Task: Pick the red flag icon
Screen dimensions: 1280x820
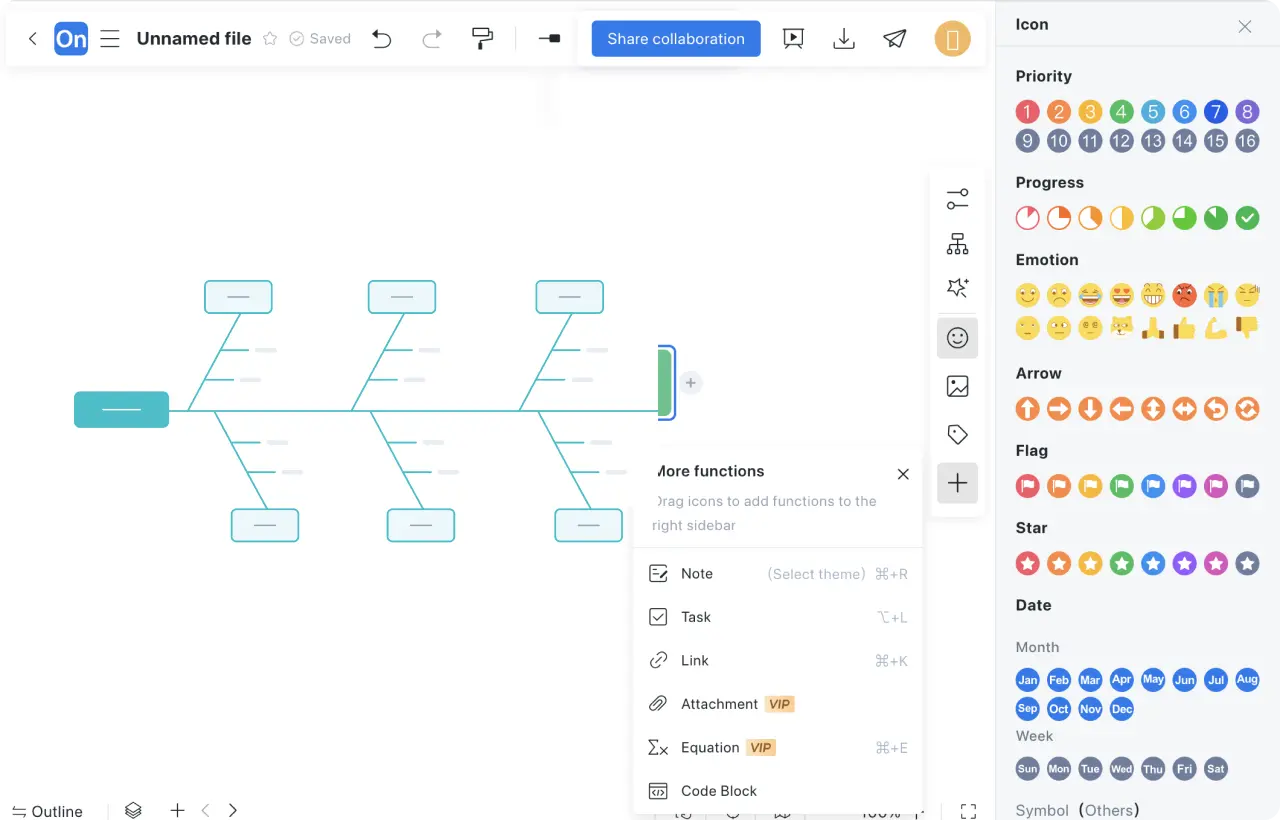Action: click(x=1027, y=486)
